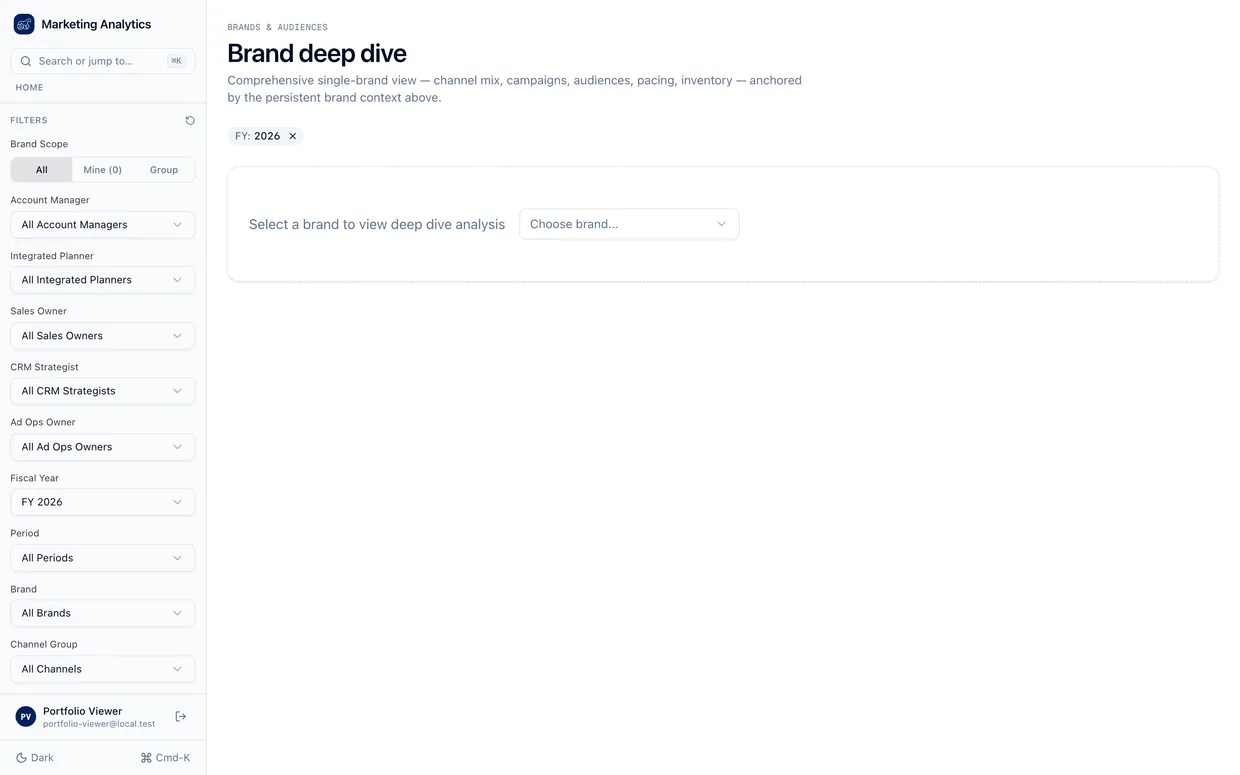
Task: Select the Group brand scope
Action: coord(164,170)
